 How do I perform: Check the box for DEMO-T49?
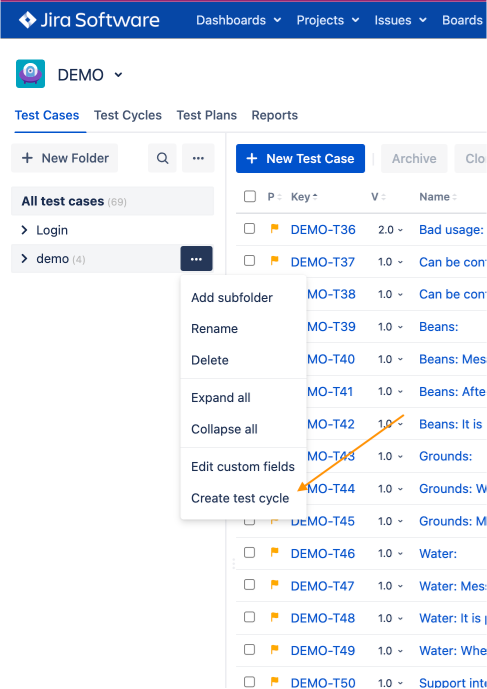[249, 649]
